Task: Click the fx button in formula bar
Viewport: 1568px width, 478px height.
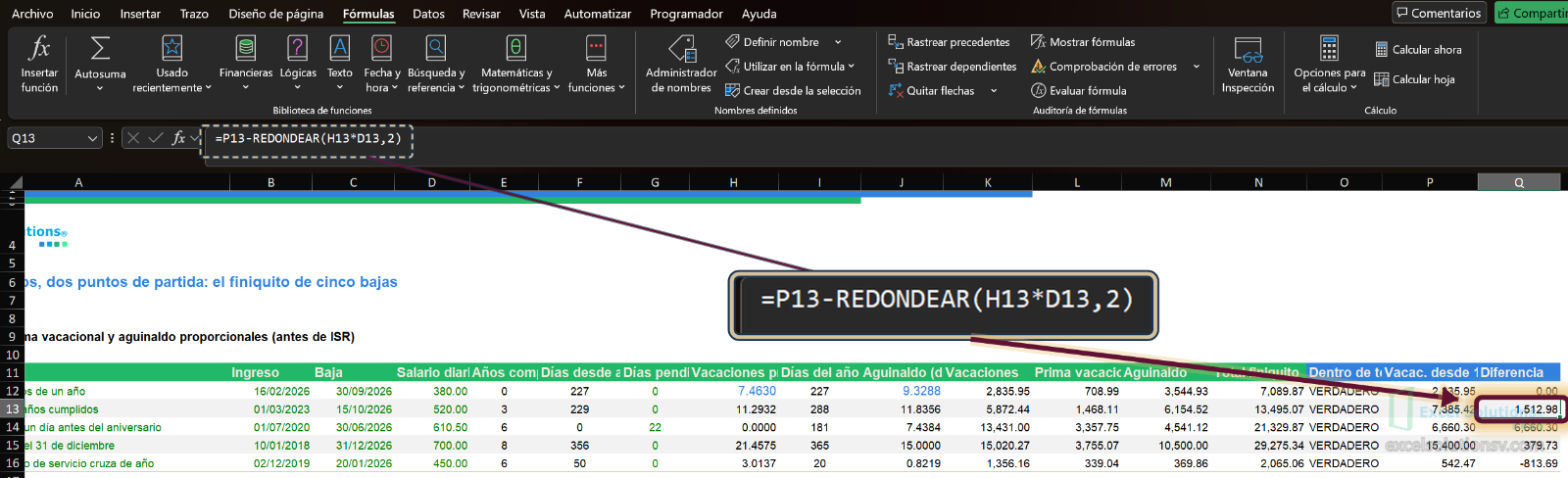Action: pos(178,138)
